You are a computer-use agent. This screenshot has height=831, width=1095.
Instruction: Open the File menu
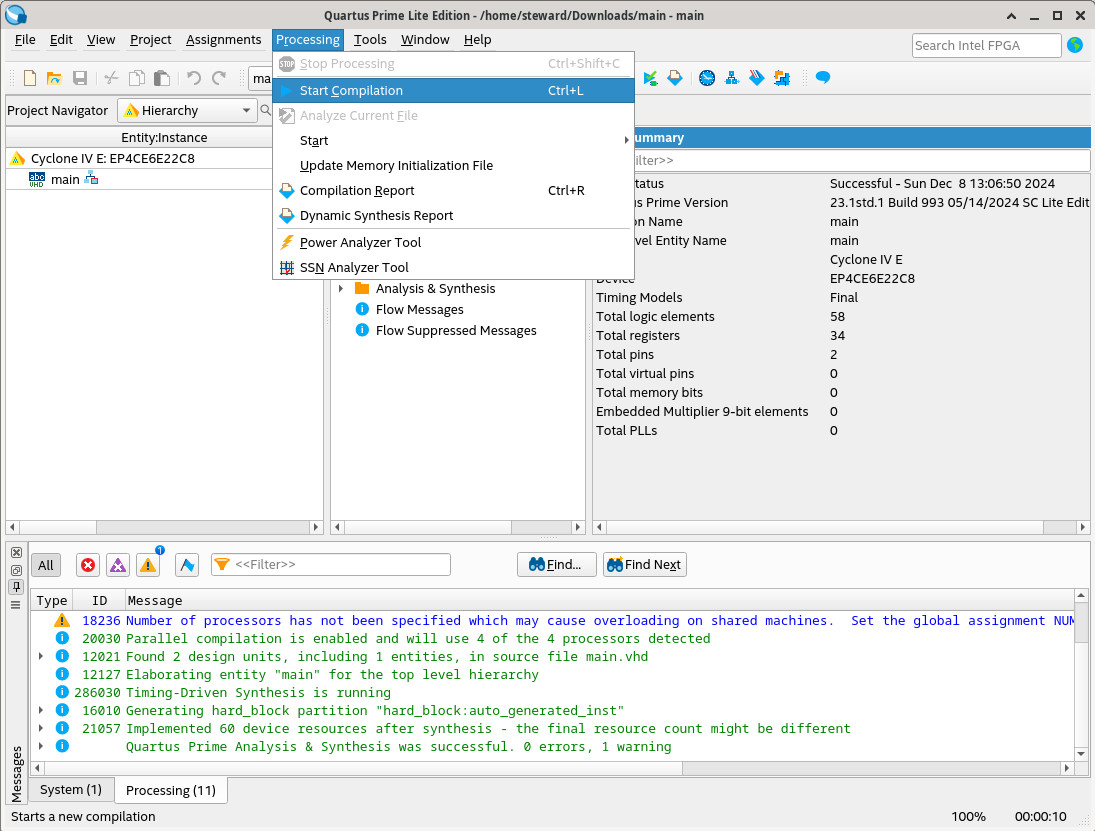(25, 40)
